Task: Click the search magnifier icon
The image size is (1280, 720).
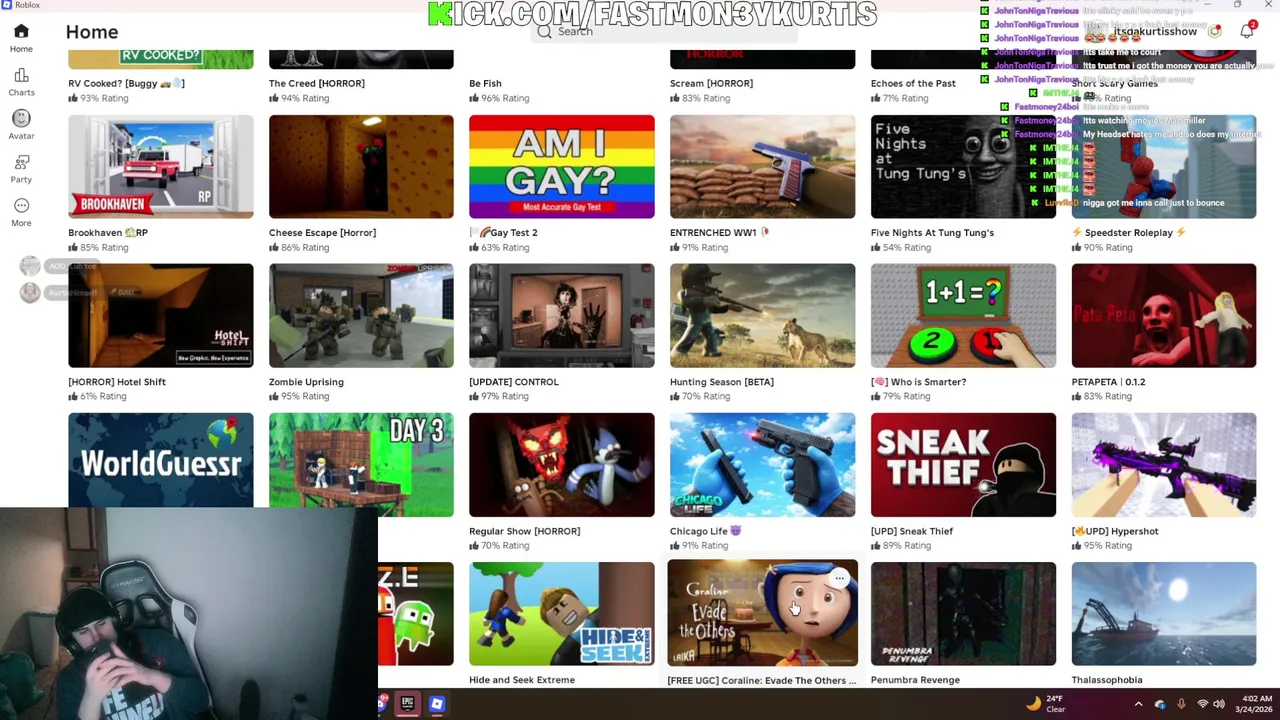Action: [x=544, y=32]
